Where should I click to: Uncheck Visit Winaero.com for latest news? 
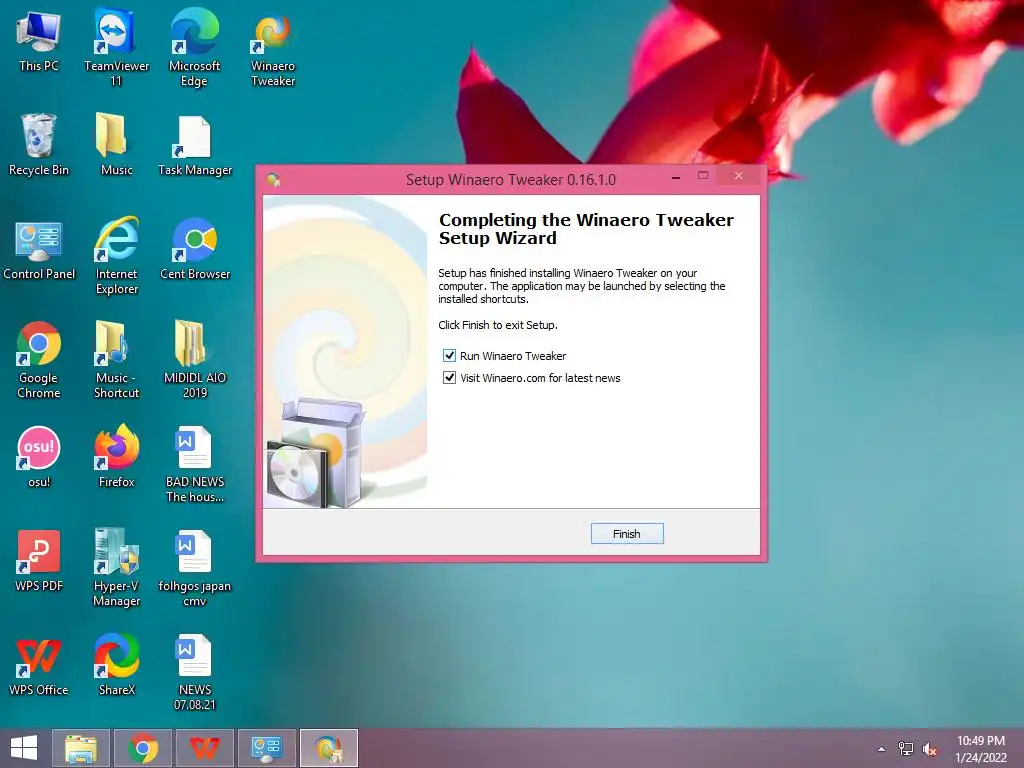[x=449, y=378]
